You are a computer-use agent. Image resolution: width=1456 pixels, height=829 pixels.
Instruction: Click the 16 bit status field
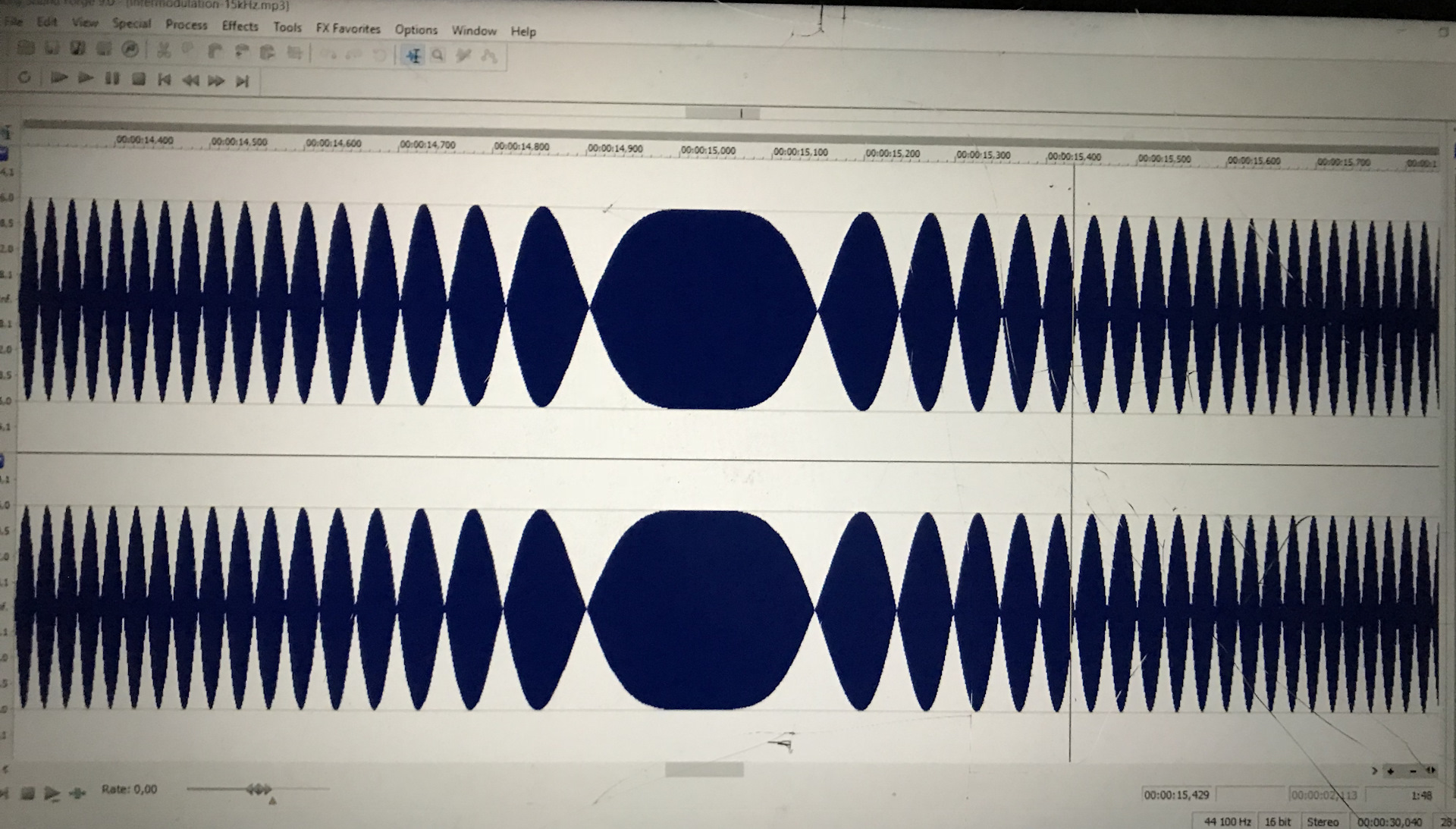pyautogui.click(x=1278, y=821)
